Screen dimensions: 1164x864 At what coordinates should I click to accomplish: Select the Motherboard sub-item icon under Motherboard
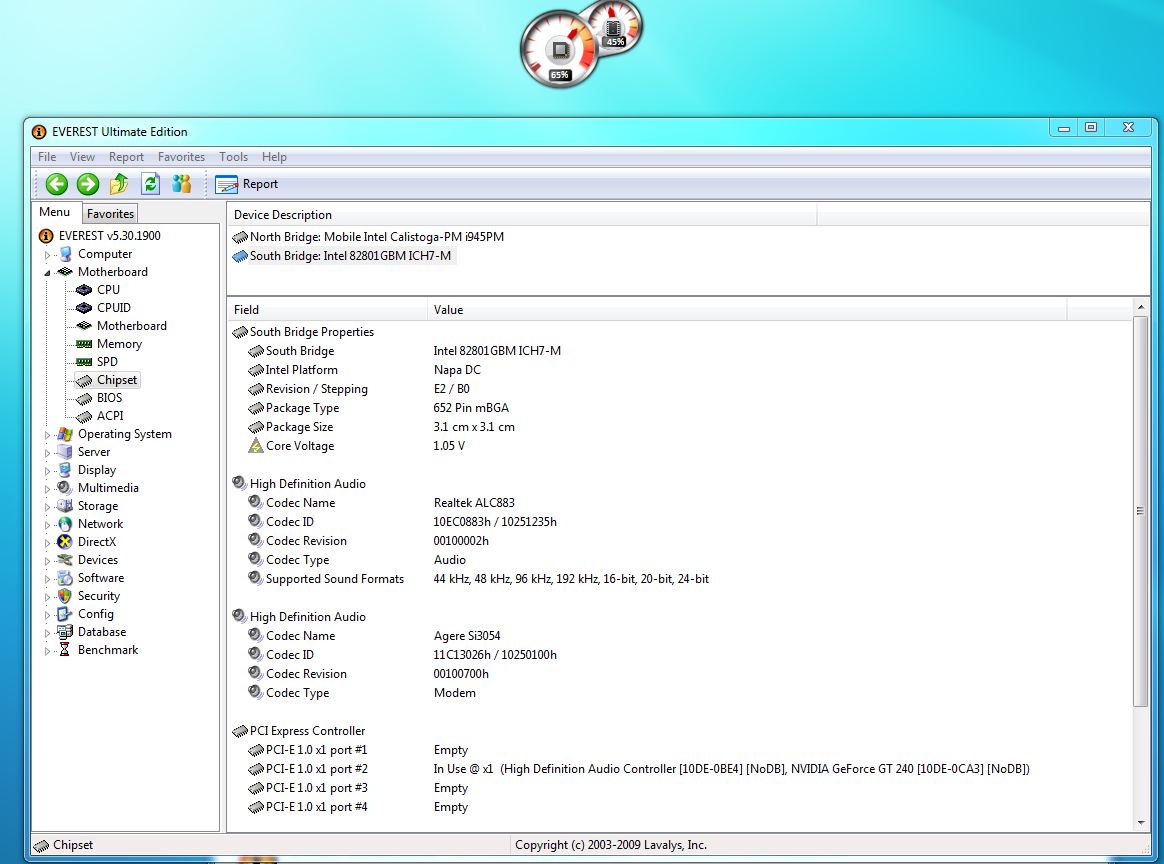point(84,325)
